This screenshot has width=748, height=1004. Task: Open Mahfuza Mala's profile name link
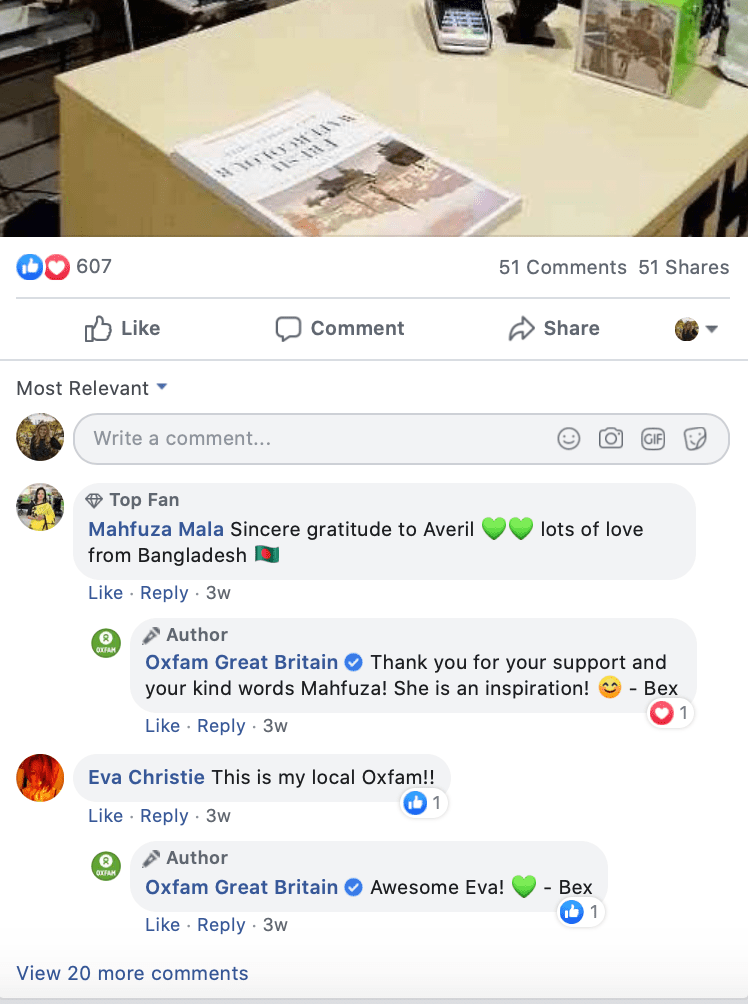156,529
